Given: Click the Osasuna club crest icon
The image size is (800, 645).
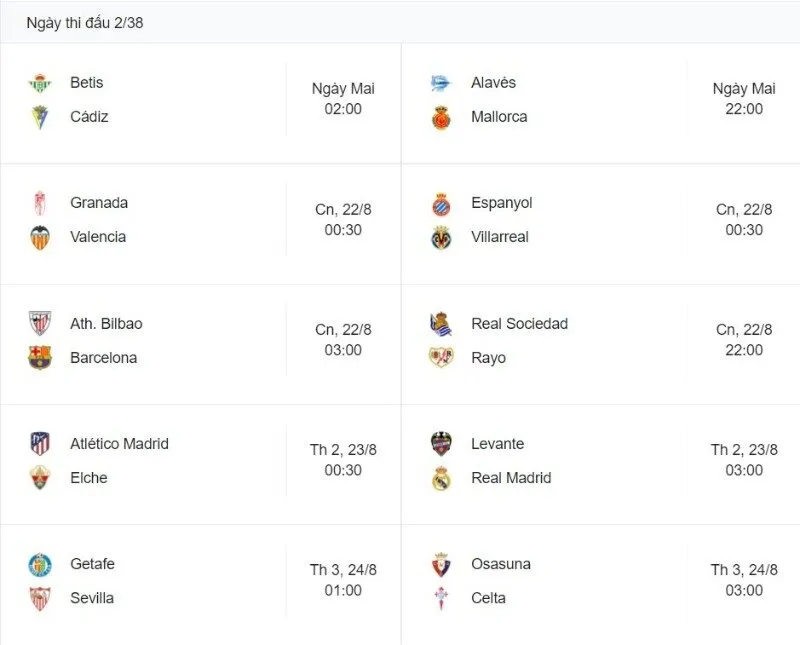Looking at the screenshot, I should pyautogui.click(x=441, y=564).
